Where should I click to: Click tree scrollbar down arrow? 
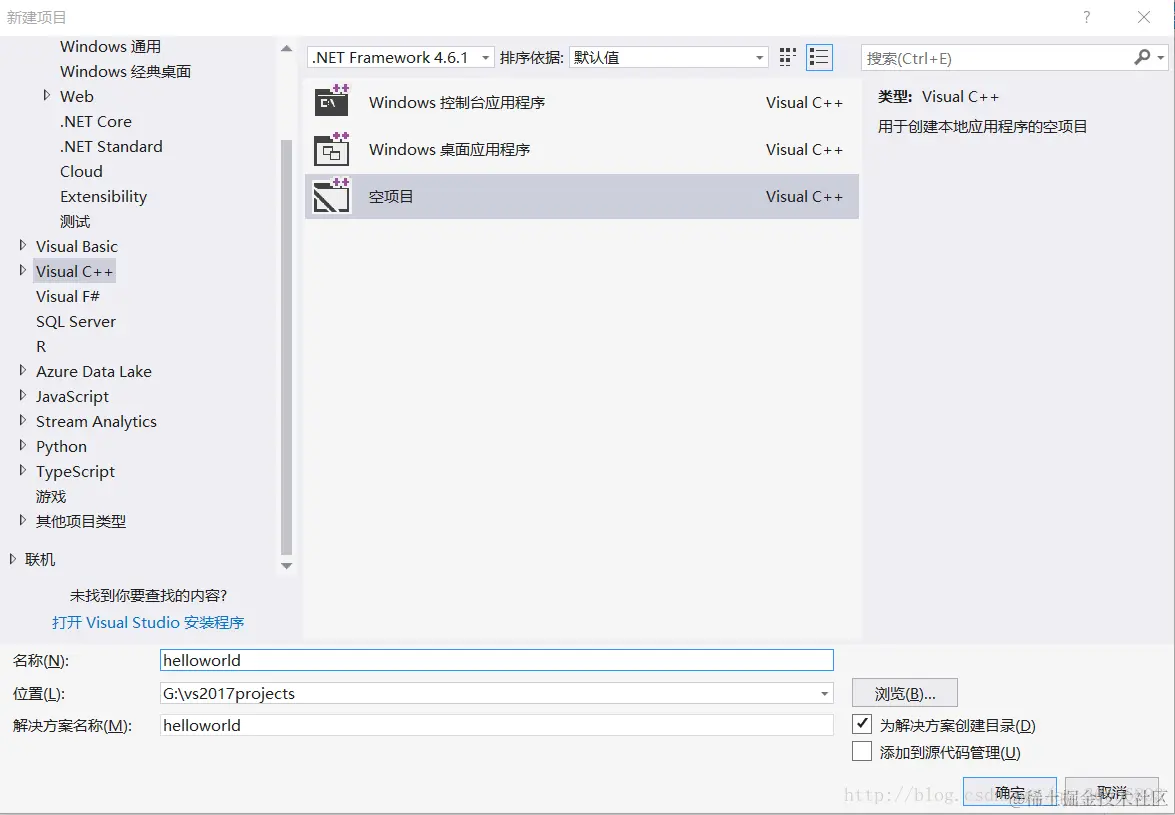pos(286,566)
